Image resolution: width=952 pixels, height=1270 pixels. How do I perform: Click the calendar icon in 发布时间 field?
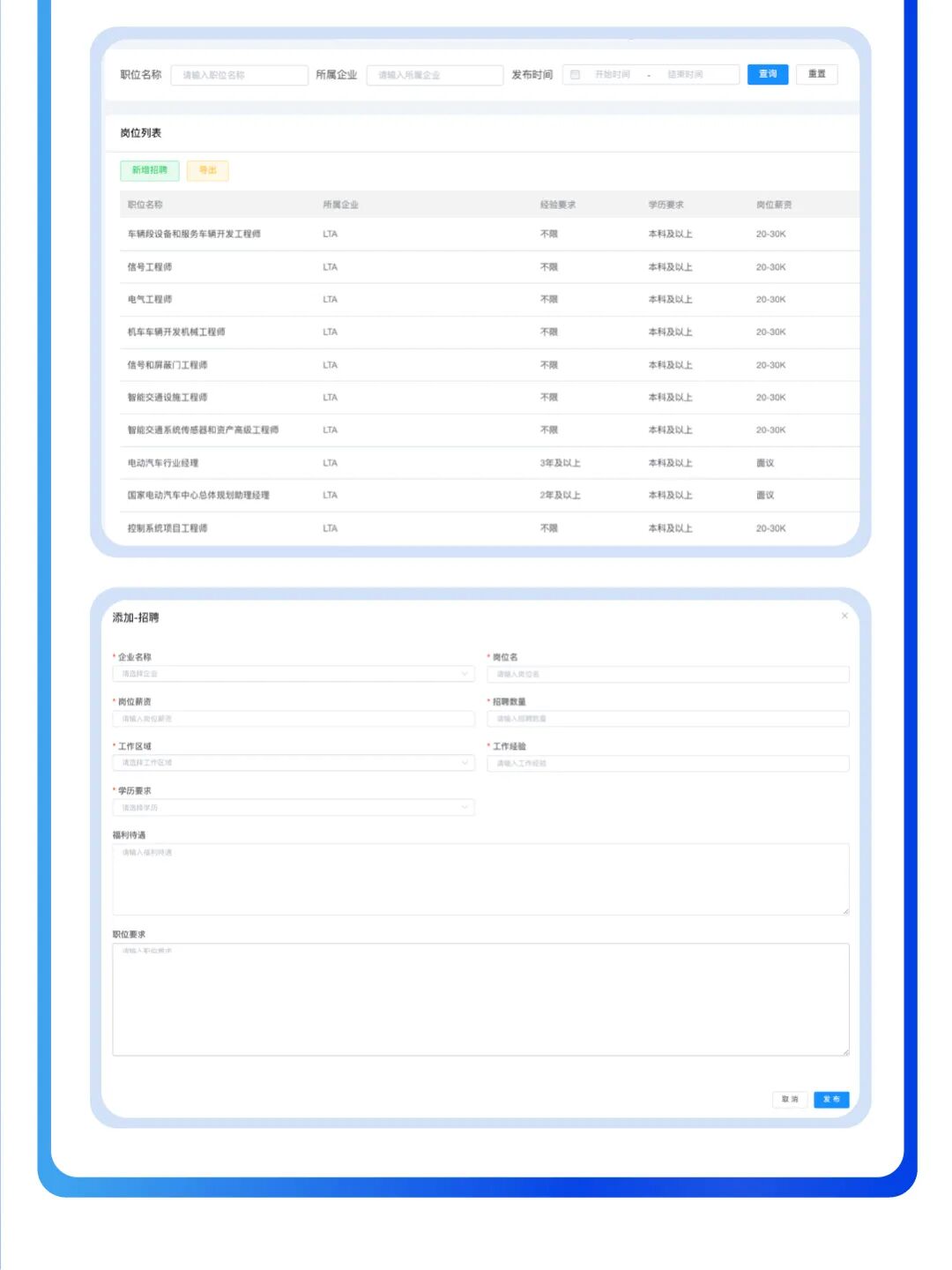(575, 75)
